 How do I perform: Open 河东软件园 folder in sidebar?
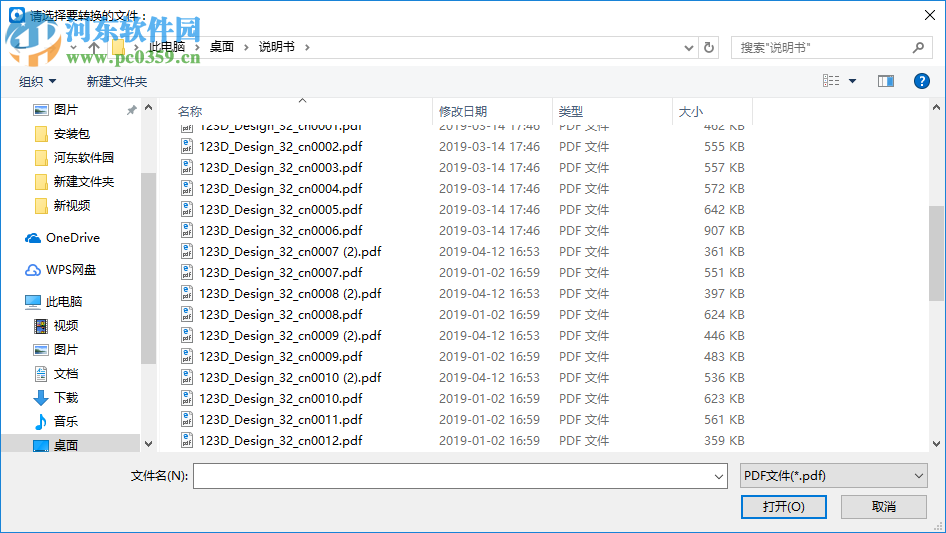[83, 158]
